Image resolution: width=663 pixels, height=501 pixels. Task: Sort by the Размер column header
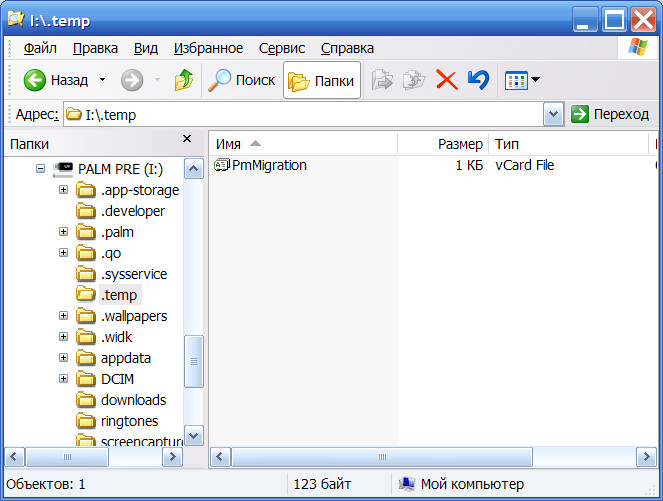click(x=443, y=144)
